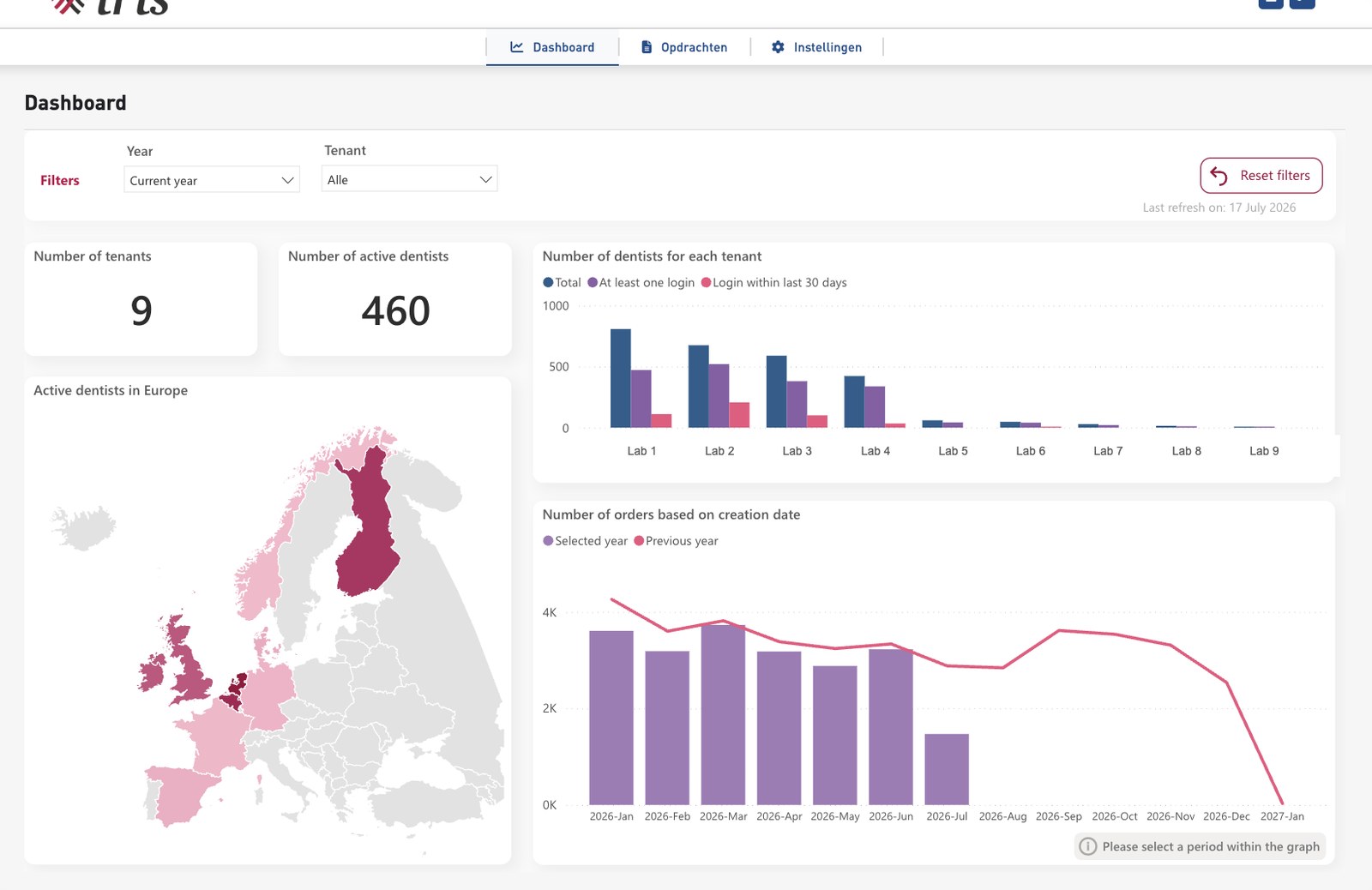Image resolution: width=1372 pixels, height=890 pixels.
Task: Select the 2026-Jun orders bar
Action: (x=891, y=727)
